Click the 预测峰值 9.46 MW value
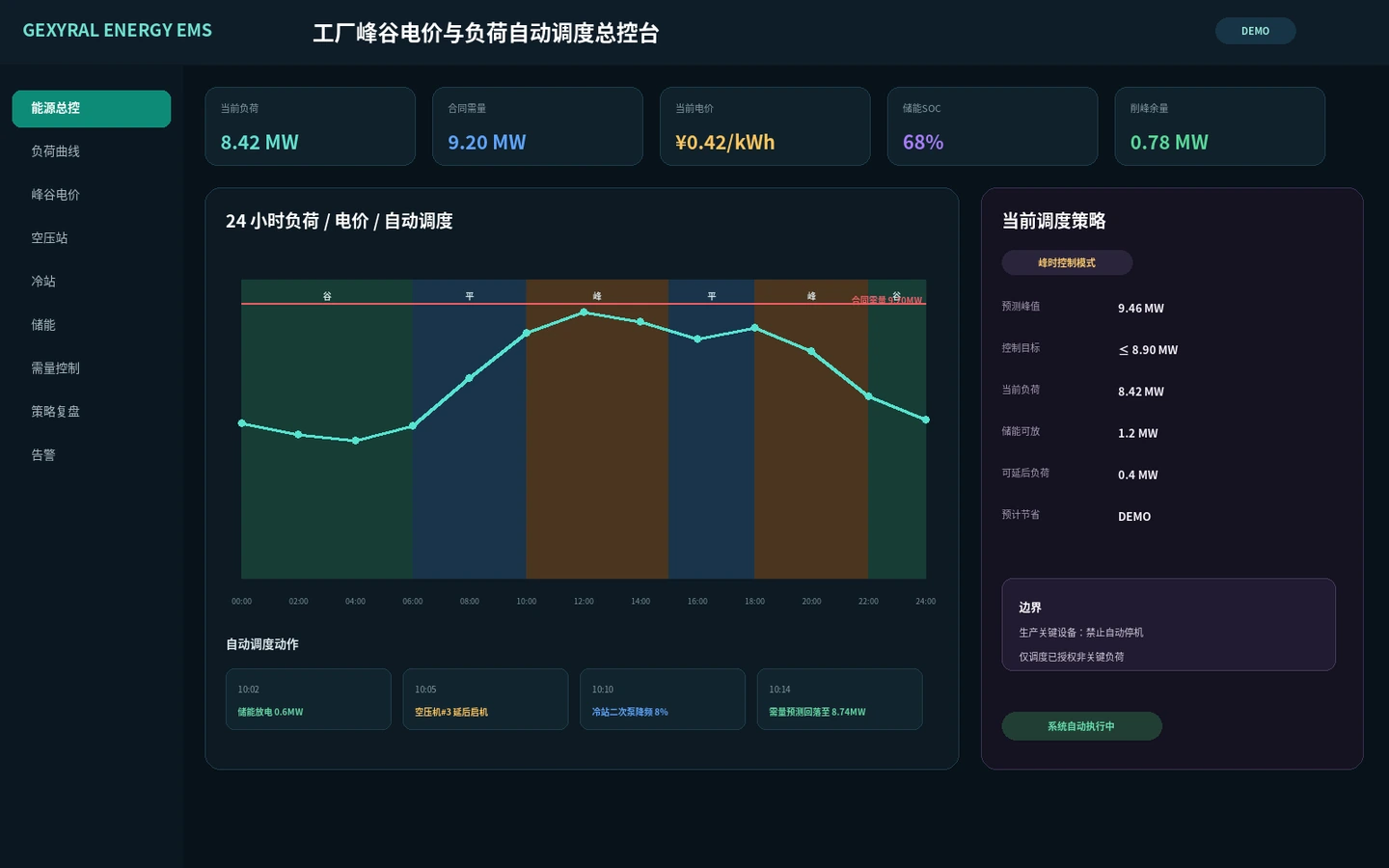Viewport: 1389px width, 868px height. tap(1141, 309)
